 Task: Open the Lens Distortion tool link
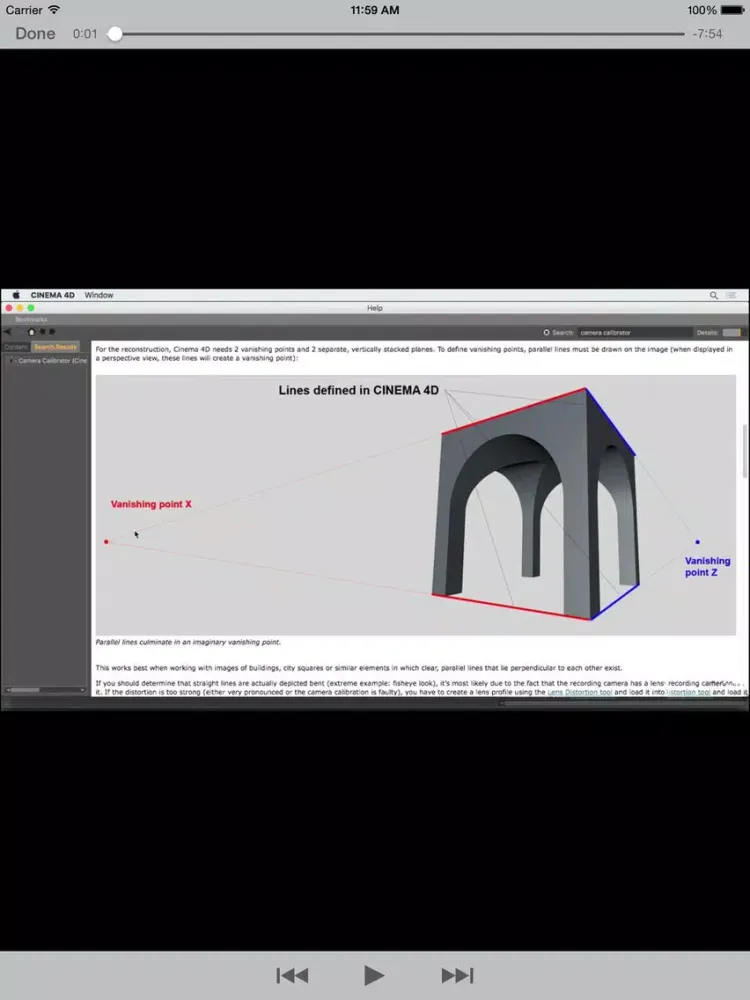pos(580,692)
